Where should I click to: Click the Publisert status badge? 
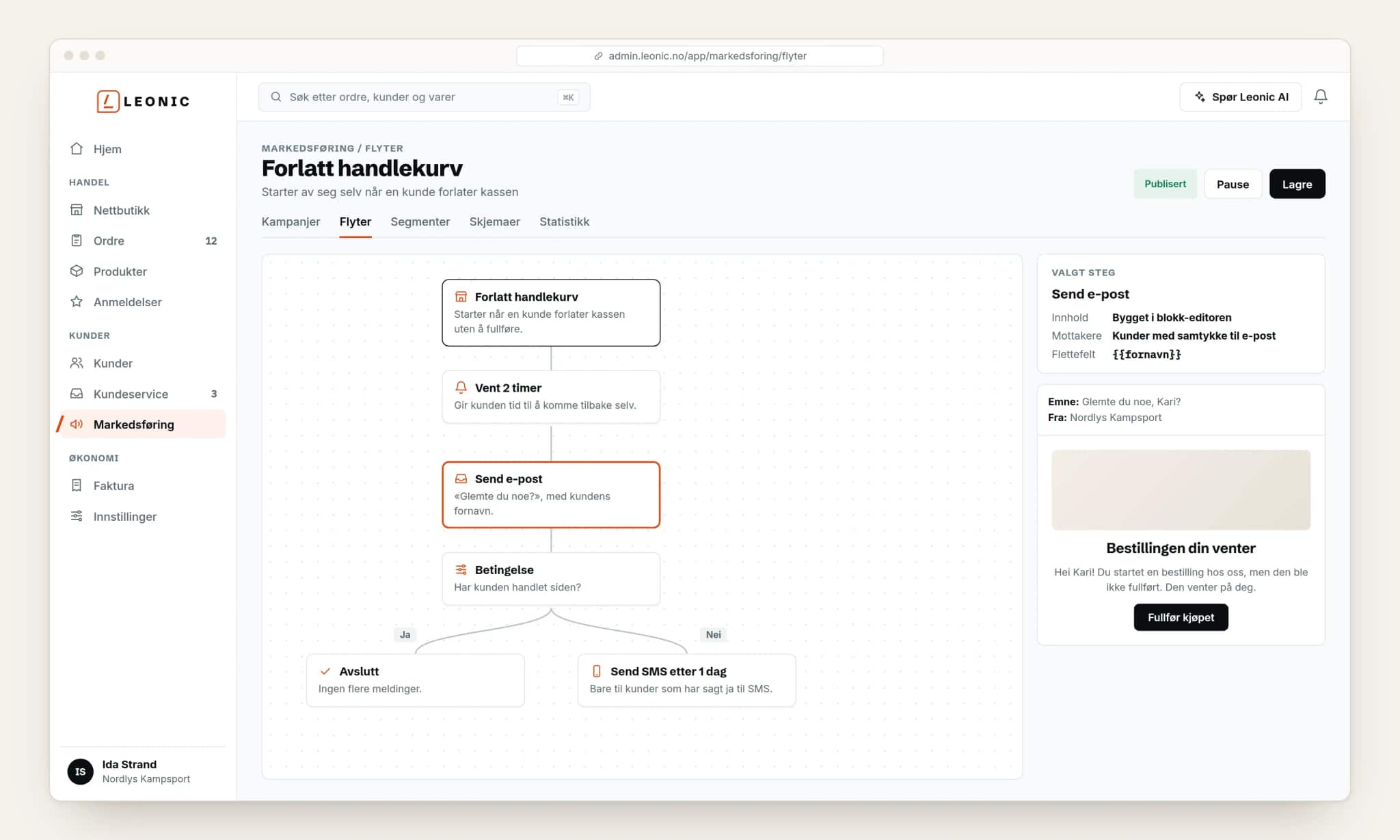coord(1165,184)
